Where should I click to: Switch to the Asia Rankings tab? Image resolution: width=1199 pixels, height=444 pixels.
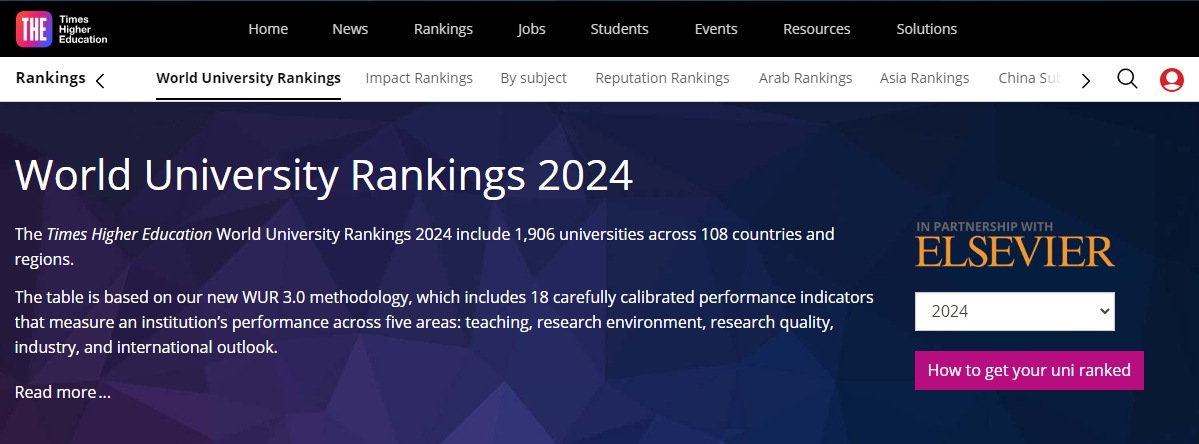coord(924,78)
